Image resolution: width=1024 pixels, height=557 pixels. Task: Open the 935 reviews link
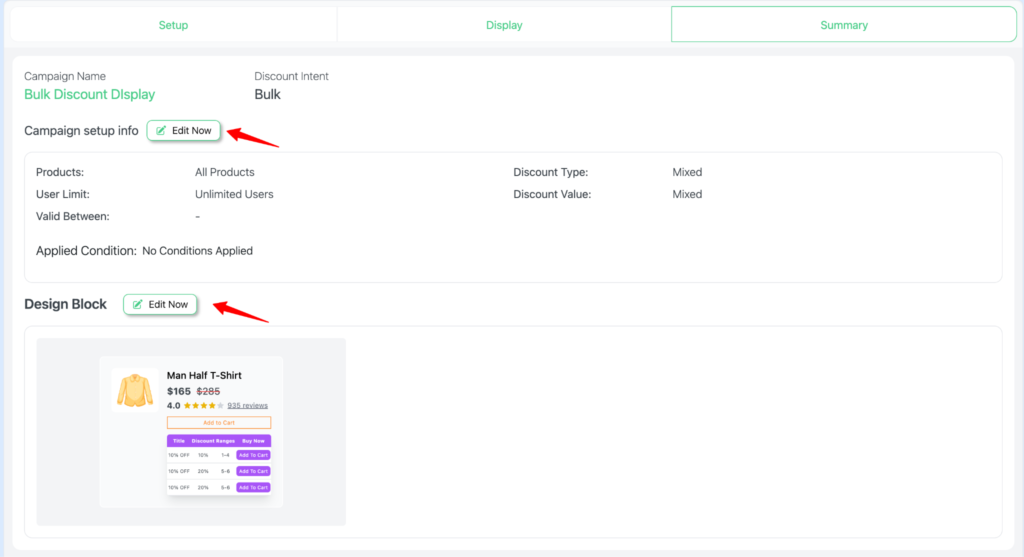[x=247, y=406]
